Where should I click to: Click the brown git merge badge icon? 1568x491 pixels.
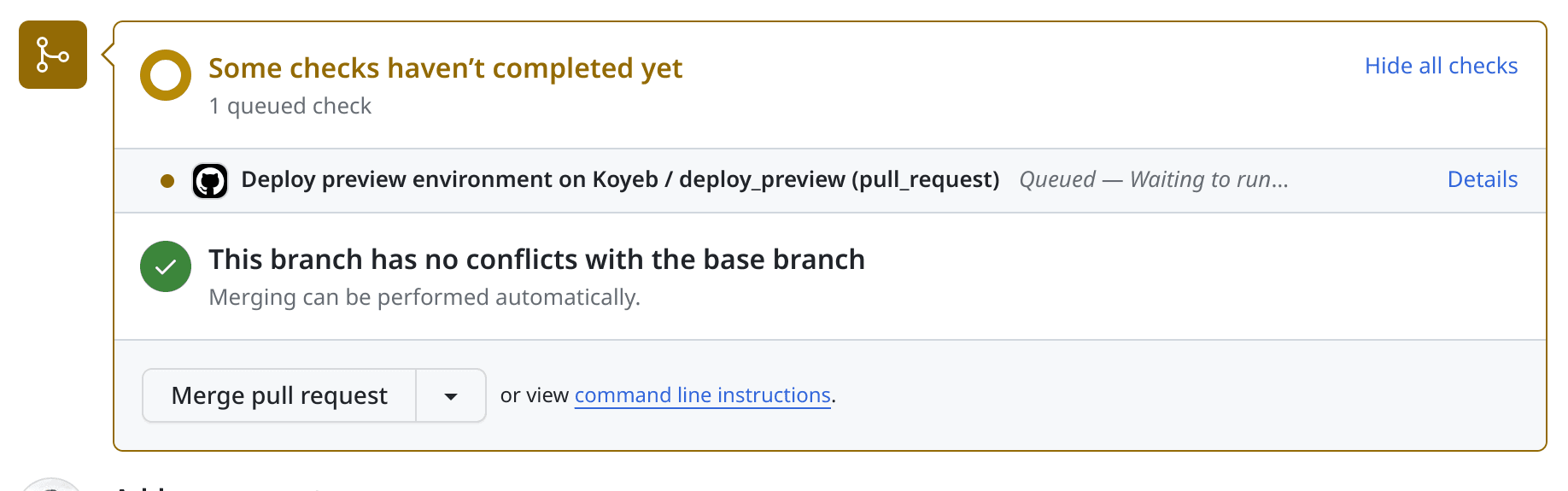pyautogui.click(x=53, y=56)
